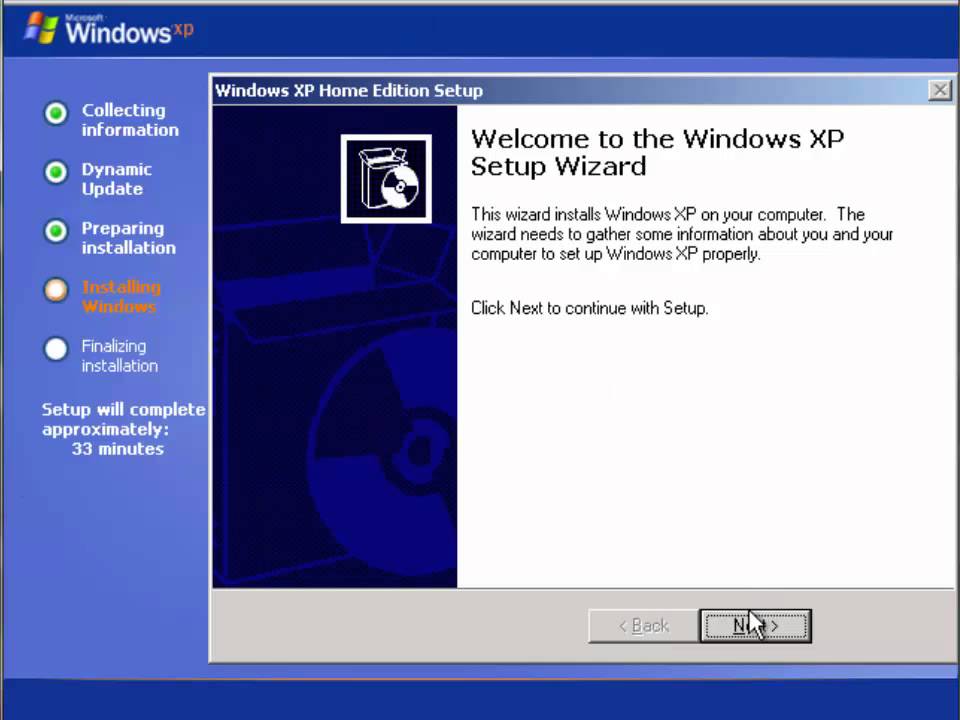Click the disabled Back button
960x720 pixels.
click(643, 626)
